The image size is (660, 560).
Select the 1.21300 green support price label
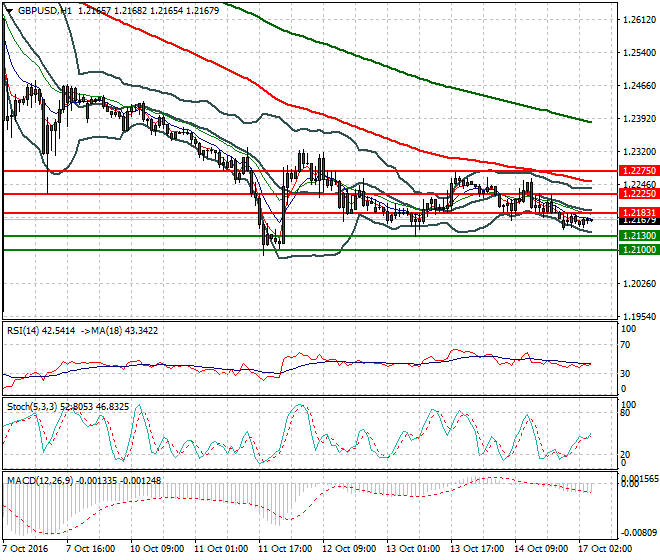pos(639,236)
